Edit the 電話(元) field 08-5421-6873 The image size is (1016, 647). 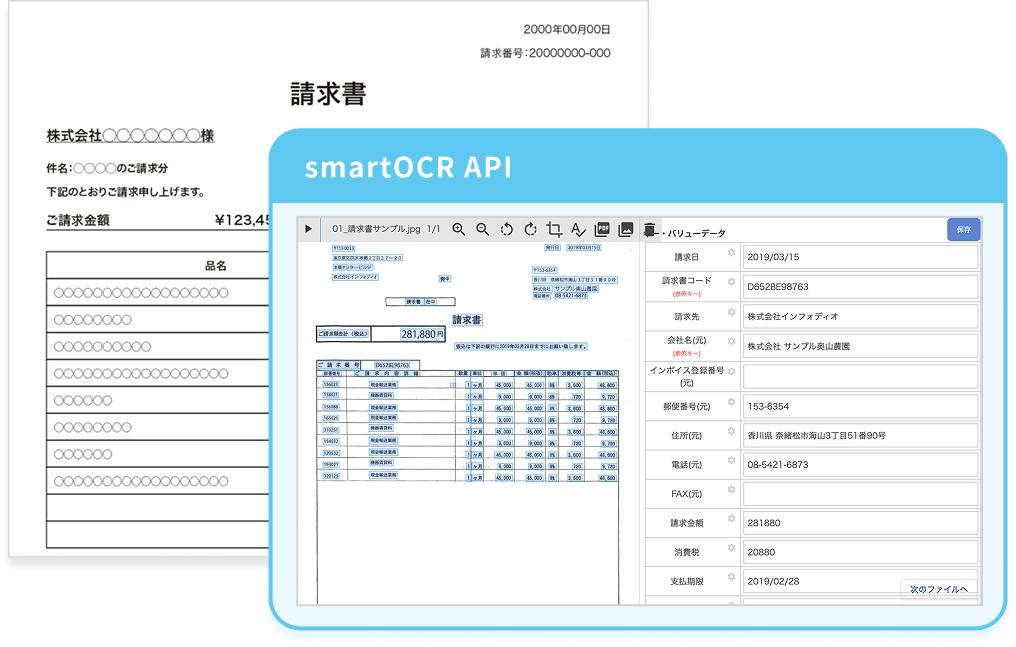[860, 465]
